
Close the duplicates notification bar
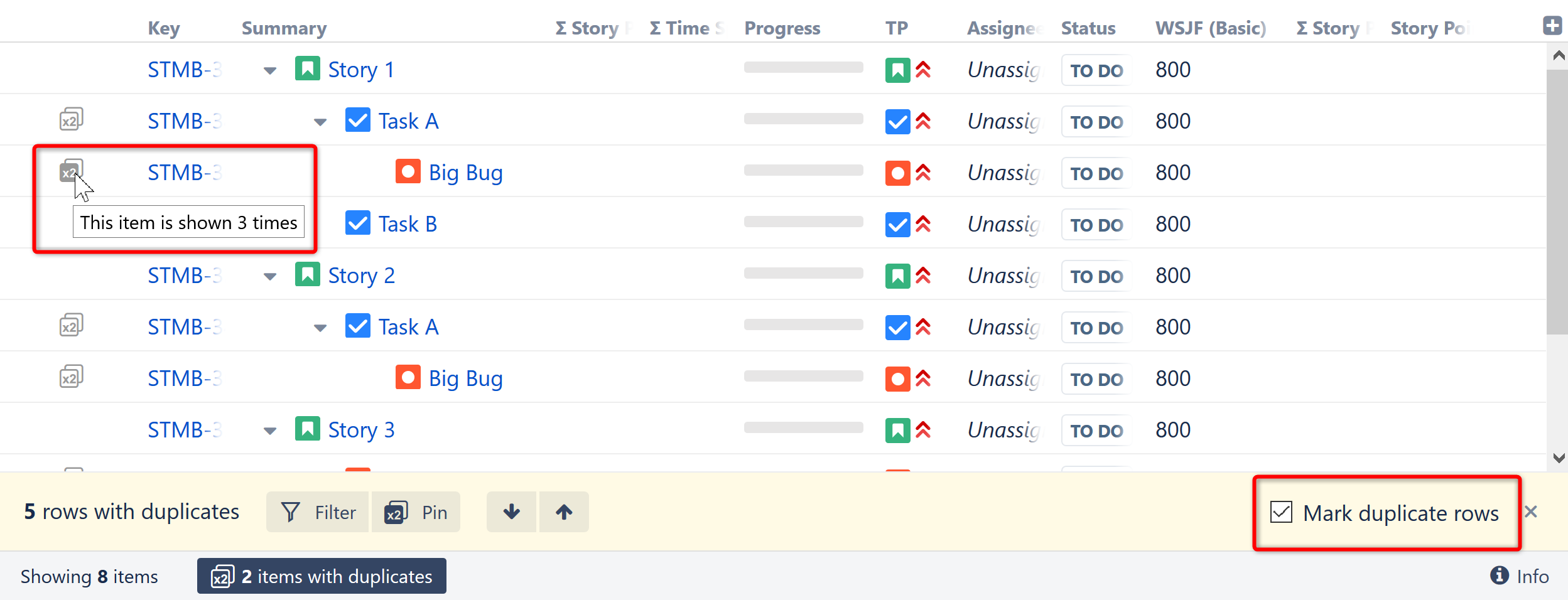pyautogui.click(x=1531, y=512)
